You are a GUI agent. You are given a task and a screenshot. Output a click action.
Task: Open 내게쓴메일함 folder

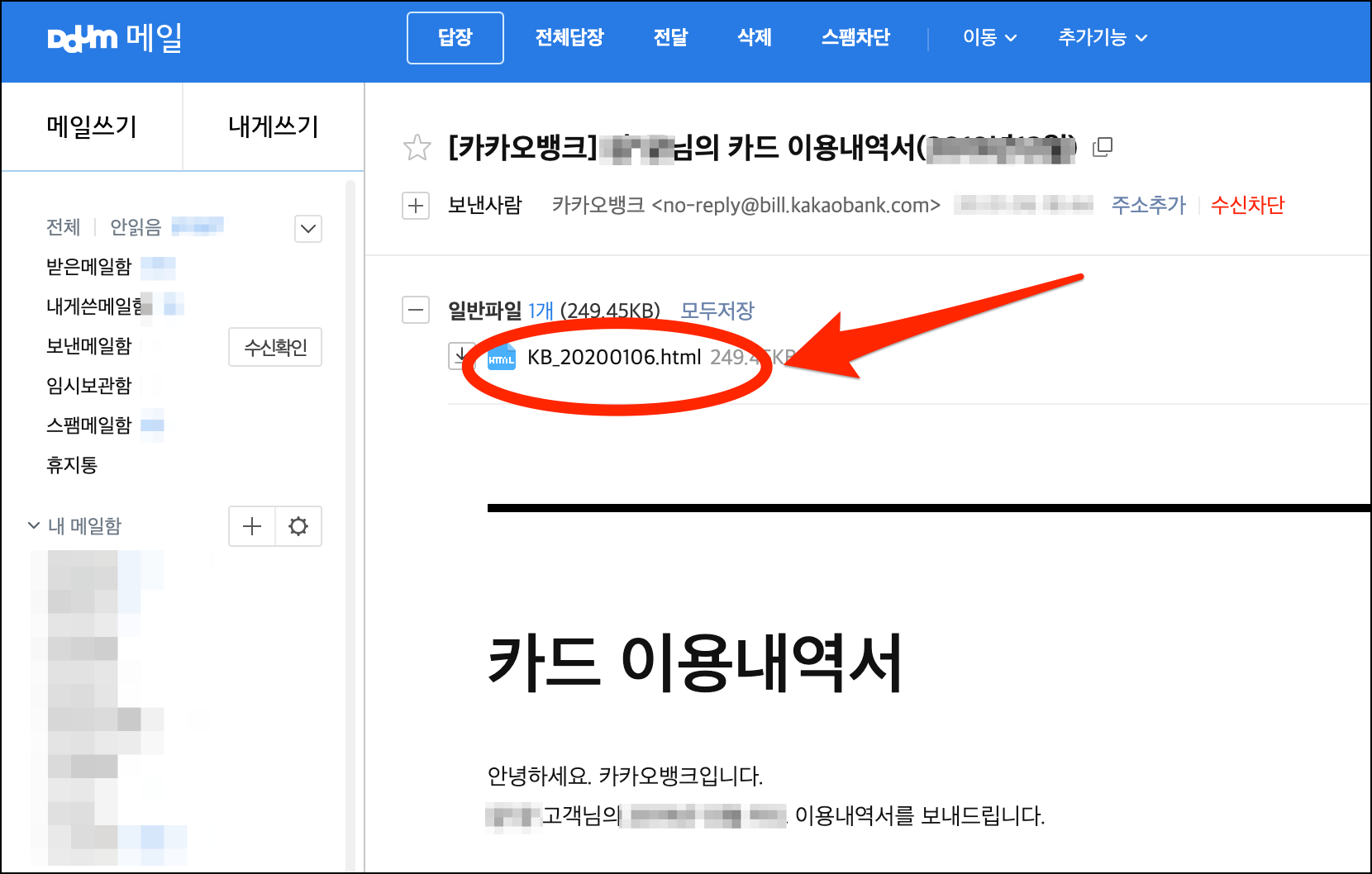coord(94,306)
